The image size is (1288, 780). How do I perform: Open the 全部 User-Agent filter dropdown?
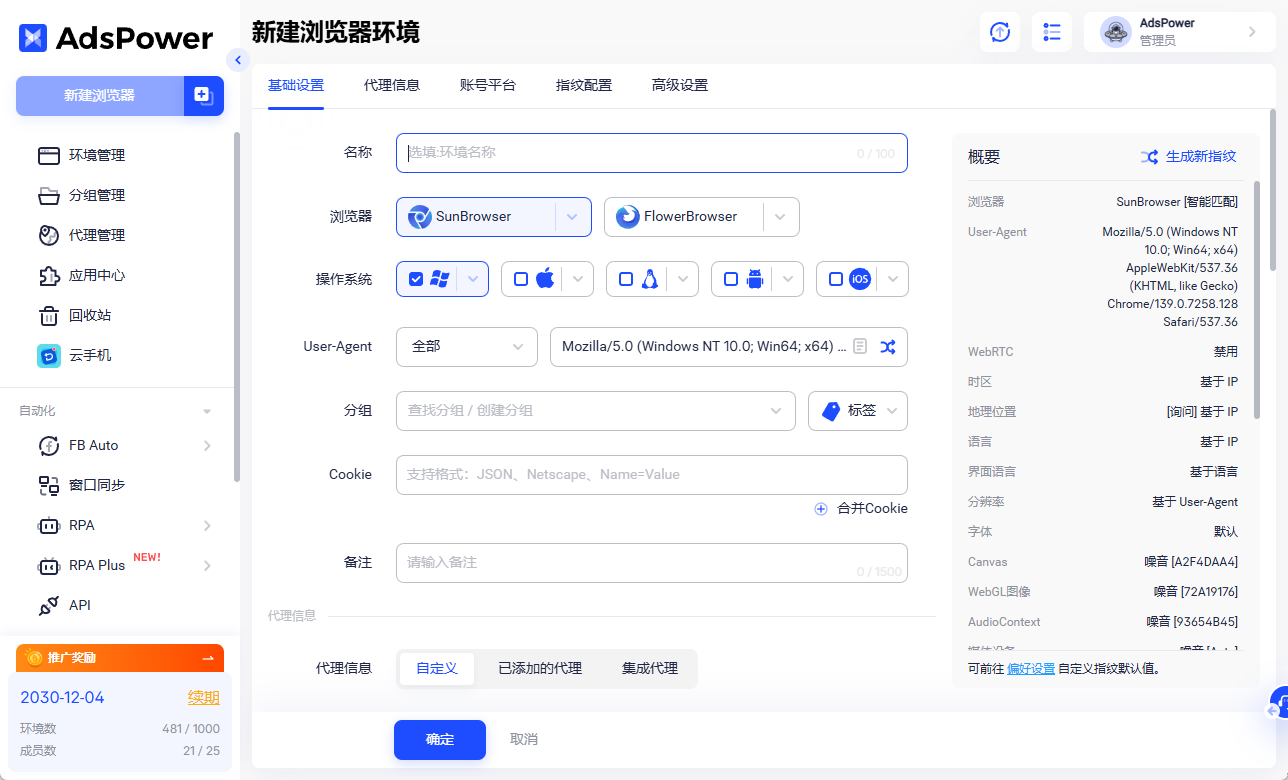tap(466, 347)
